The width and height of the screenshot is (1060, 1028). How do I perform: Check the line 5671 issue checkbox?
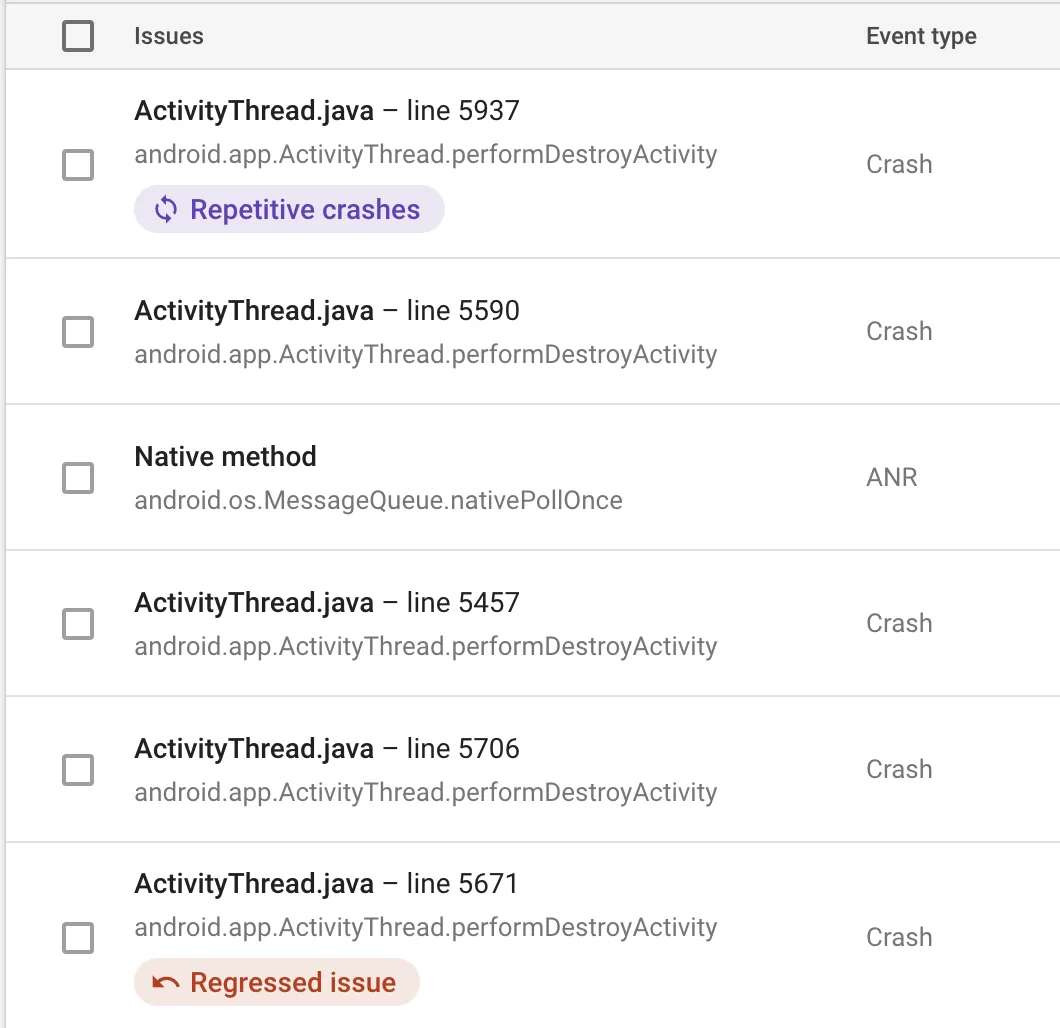(78, 938)
